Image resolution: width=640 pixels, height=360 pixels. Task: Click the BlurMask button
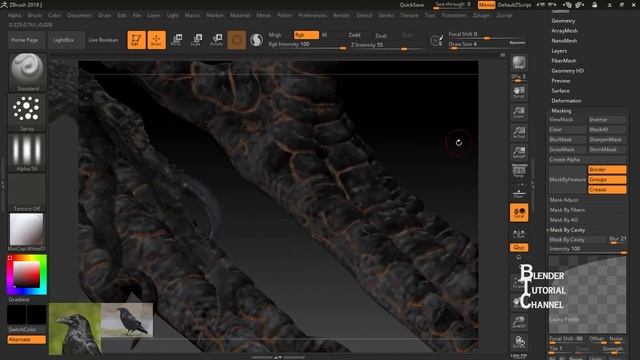tap(567, 140)
